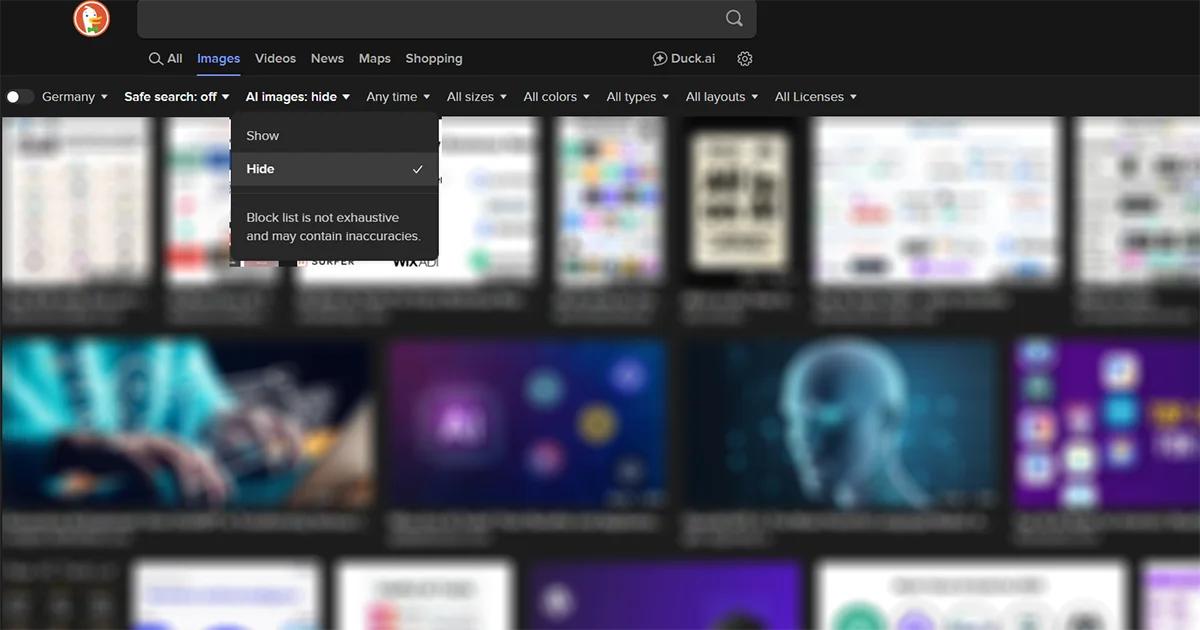This screenshot has width=1200, height=630.
Task: Click the DuckDuckGo duck logo
Action: pos(91,19)
